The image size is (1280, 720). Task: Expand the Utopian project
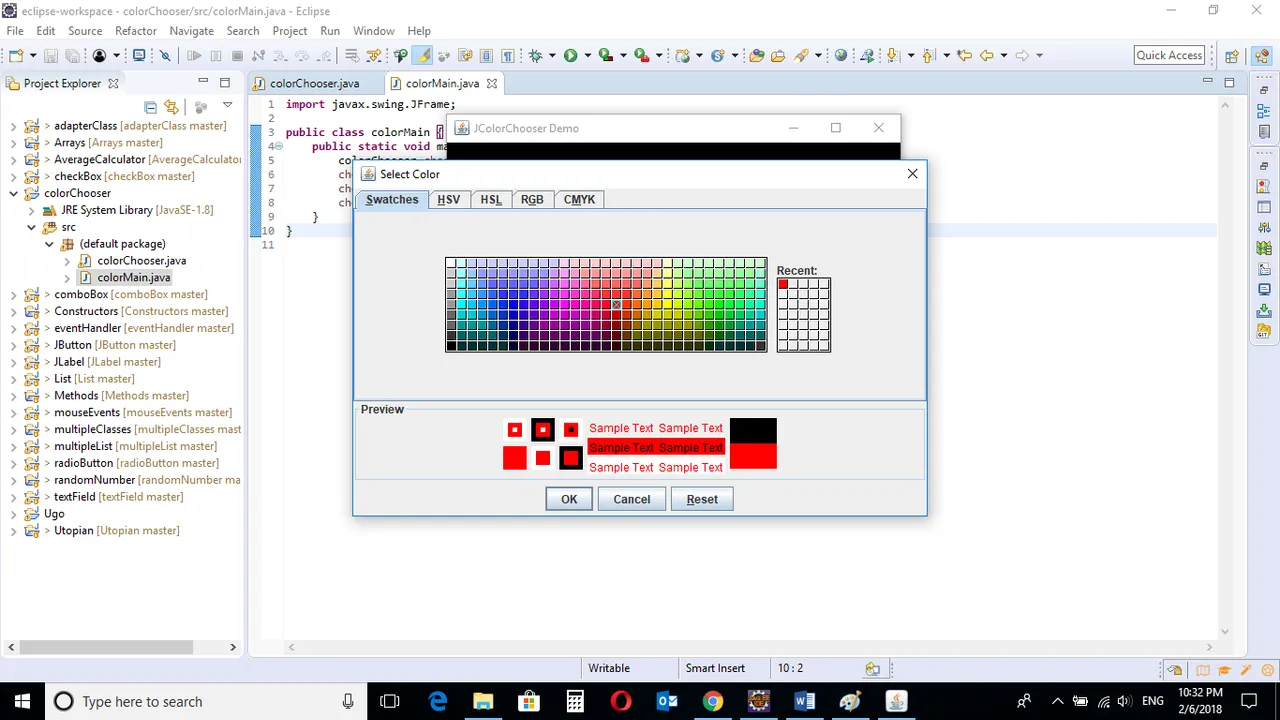point(13,530)
